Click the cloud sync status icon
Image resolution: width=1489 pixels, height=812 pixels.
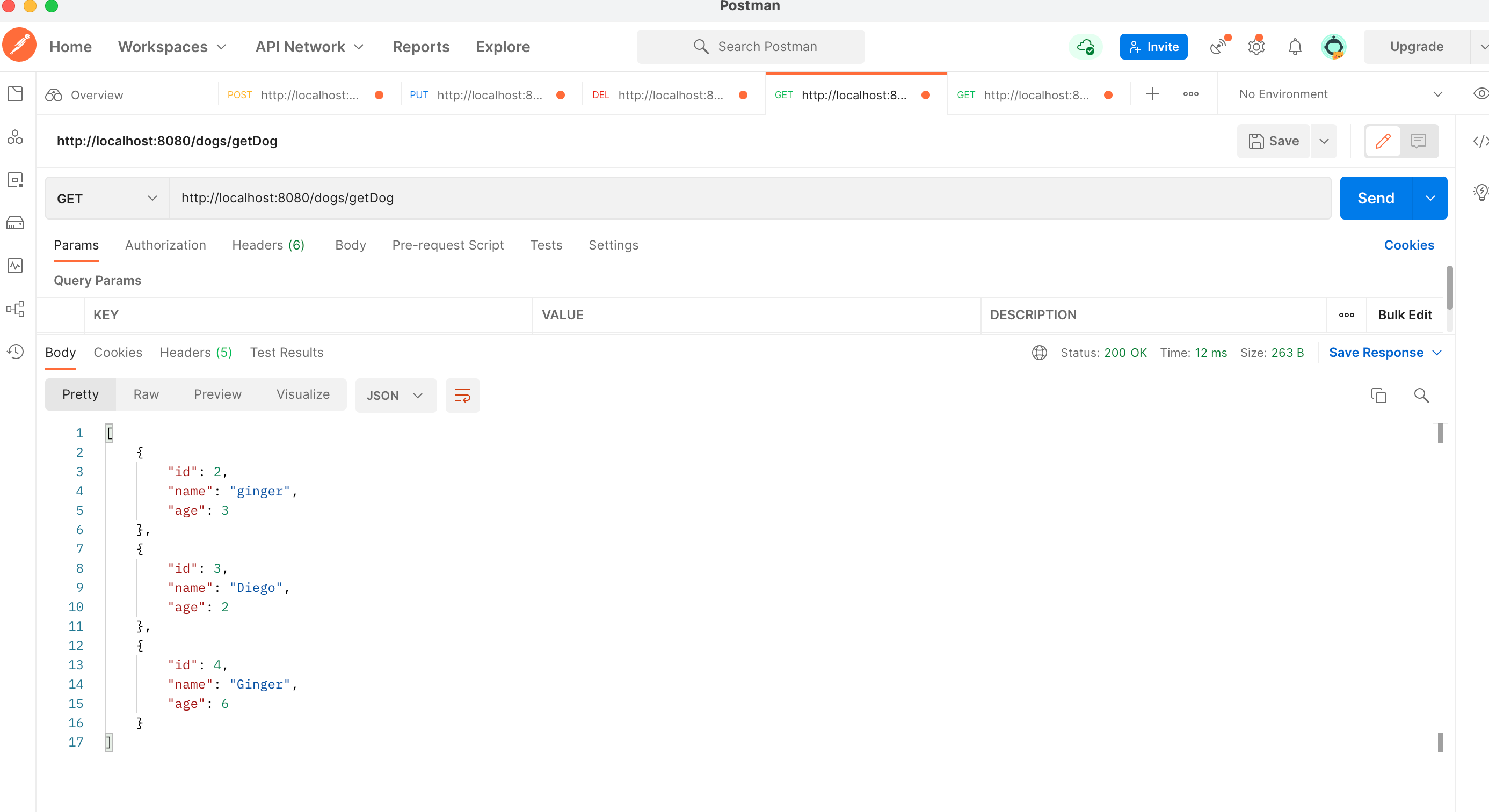click(1085, 46)
